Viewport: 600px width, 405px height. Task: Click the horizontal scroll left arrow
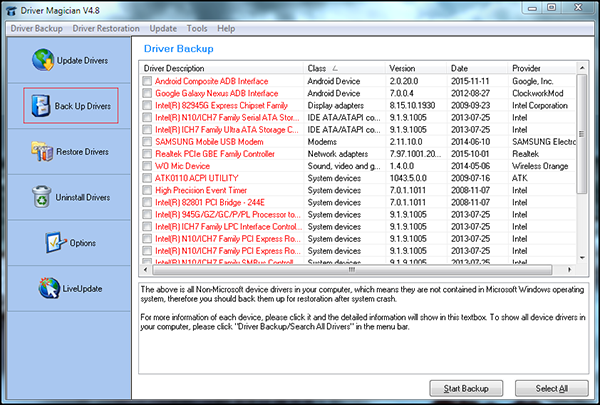(x=145, y=270)
